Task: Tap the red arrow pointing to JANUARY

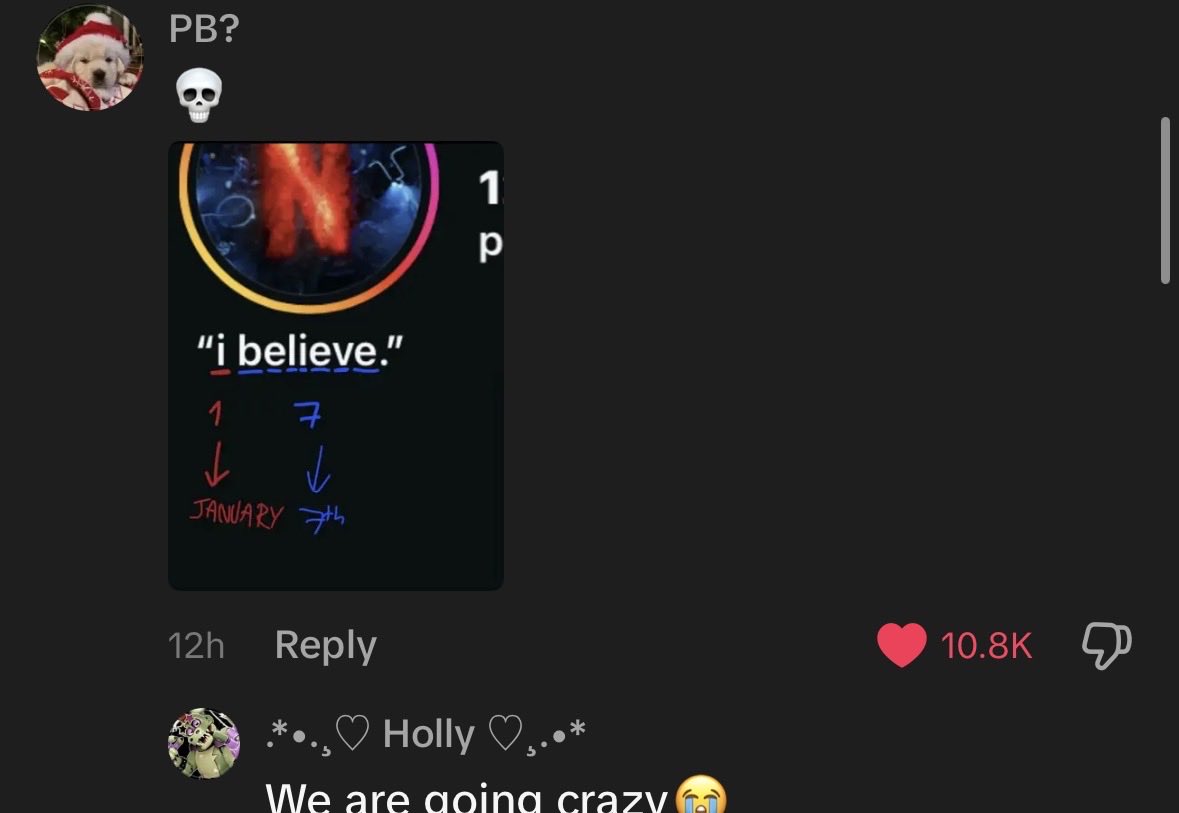Action: point(217,465)
